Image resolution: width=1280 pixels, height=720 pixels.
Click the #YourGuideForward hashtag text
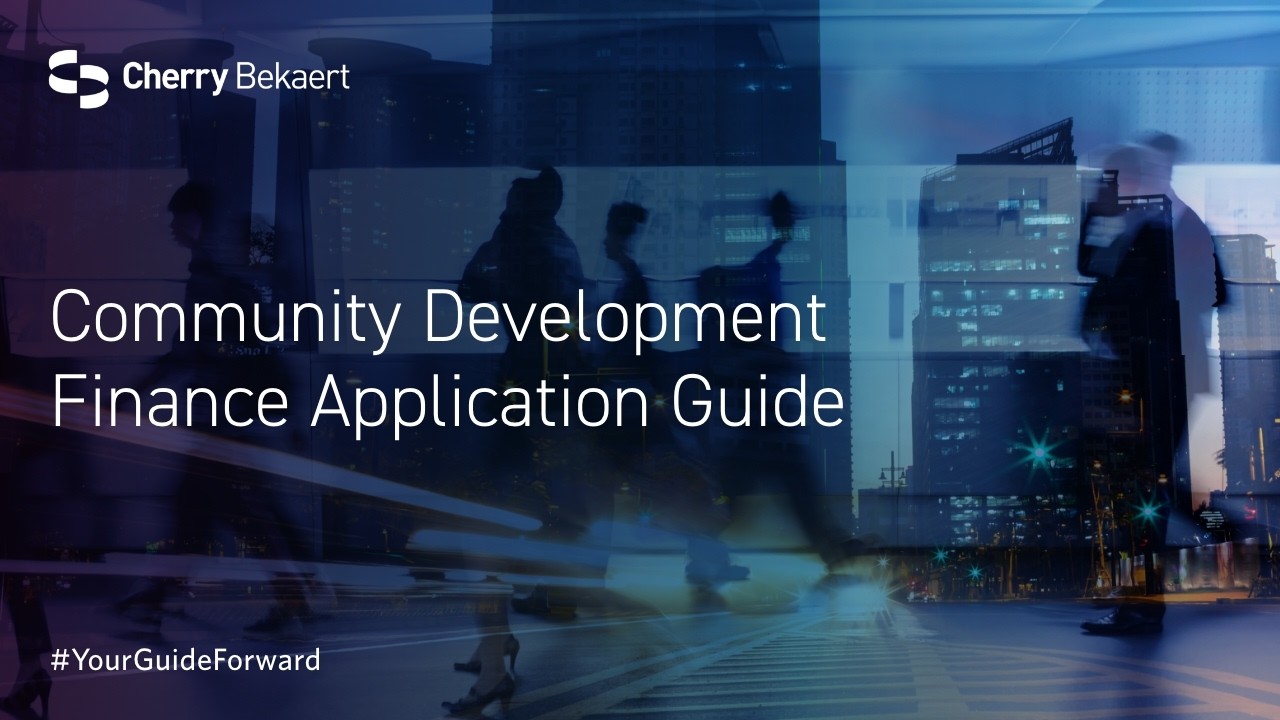[185, 660]
